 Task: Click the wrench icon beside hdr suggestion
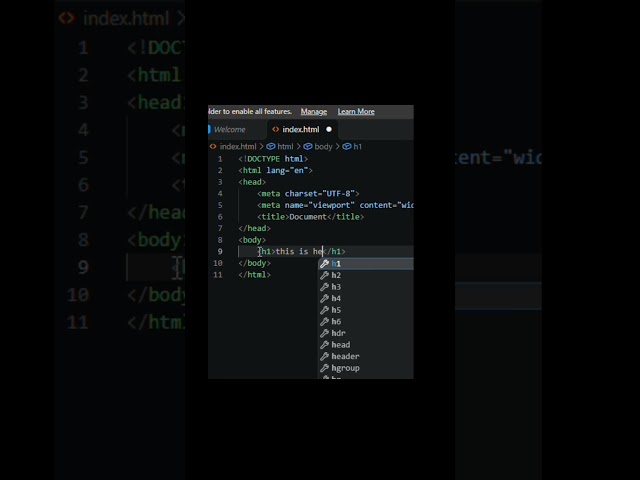[324, 333]
